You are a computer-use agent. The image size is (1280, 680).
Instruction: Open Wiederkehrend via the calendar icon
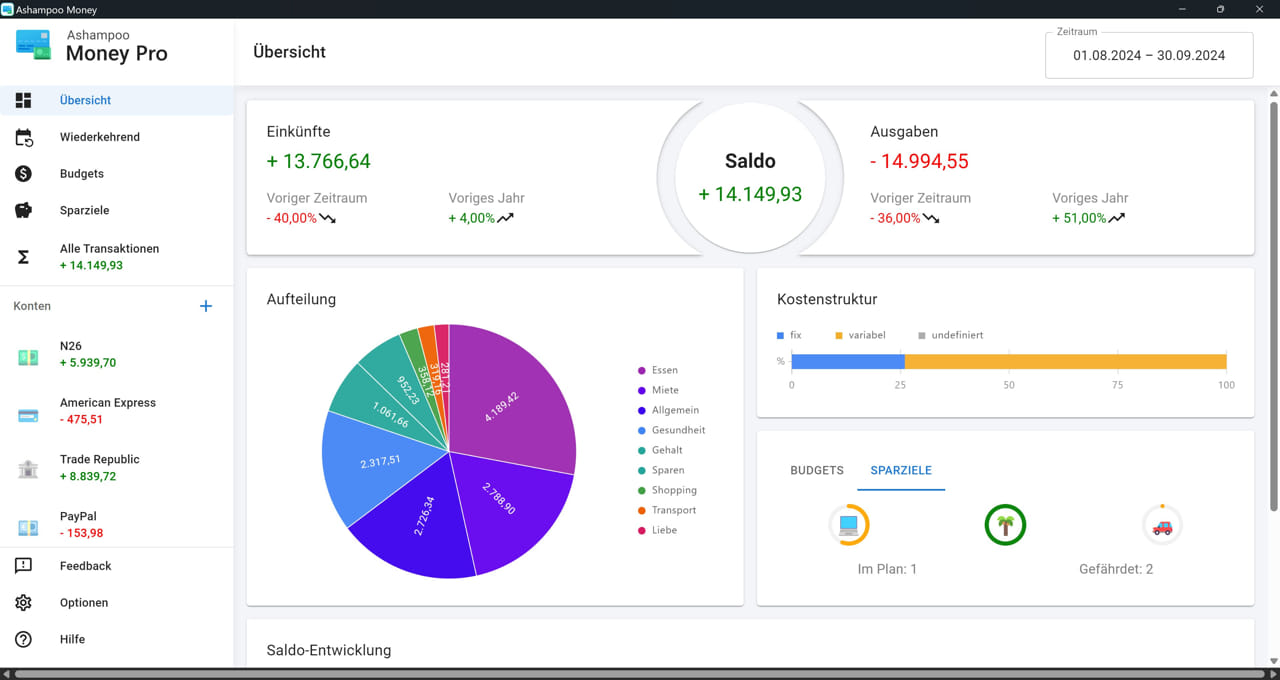click(22, 137)
